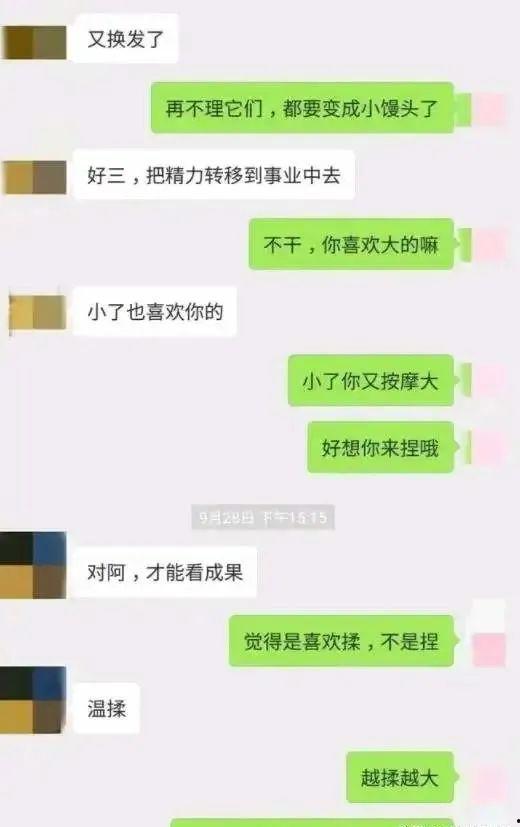520x827 pixels.
Task: Select the green bubble '小了你又按摩大'
Action: 371,380
